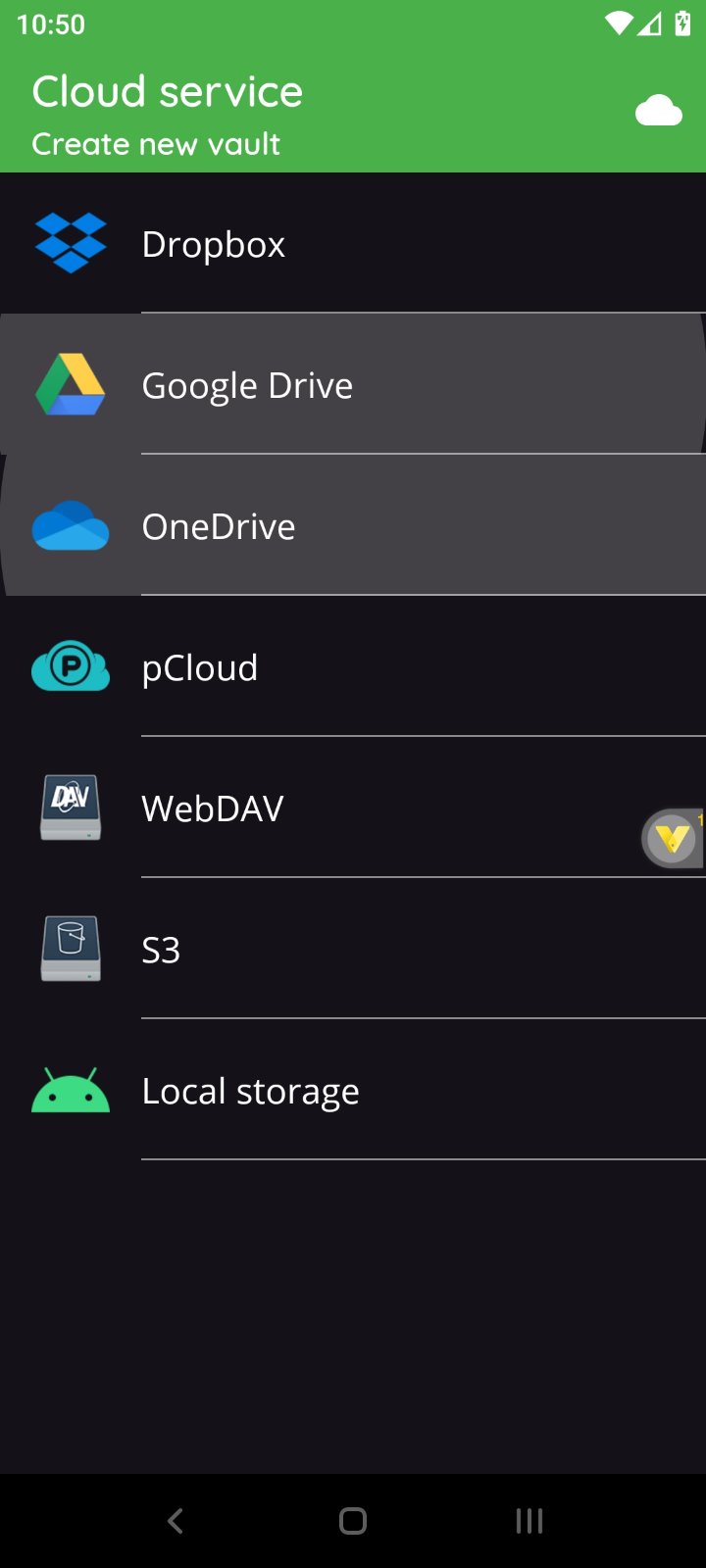Choose the WebDAV label
This screenshot has width=706, height=1568.
point(213,808)
